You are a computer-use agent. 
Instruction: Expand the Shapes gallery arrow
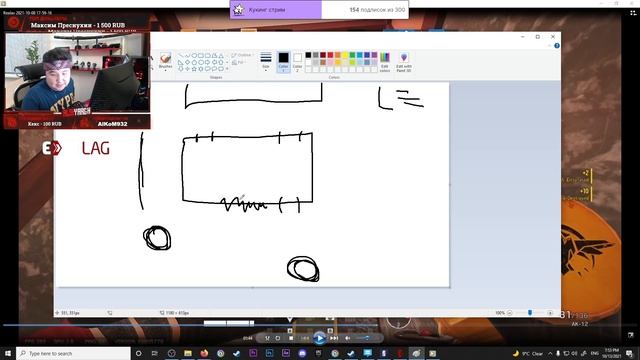pyautogui.click(x=227, y=69)
